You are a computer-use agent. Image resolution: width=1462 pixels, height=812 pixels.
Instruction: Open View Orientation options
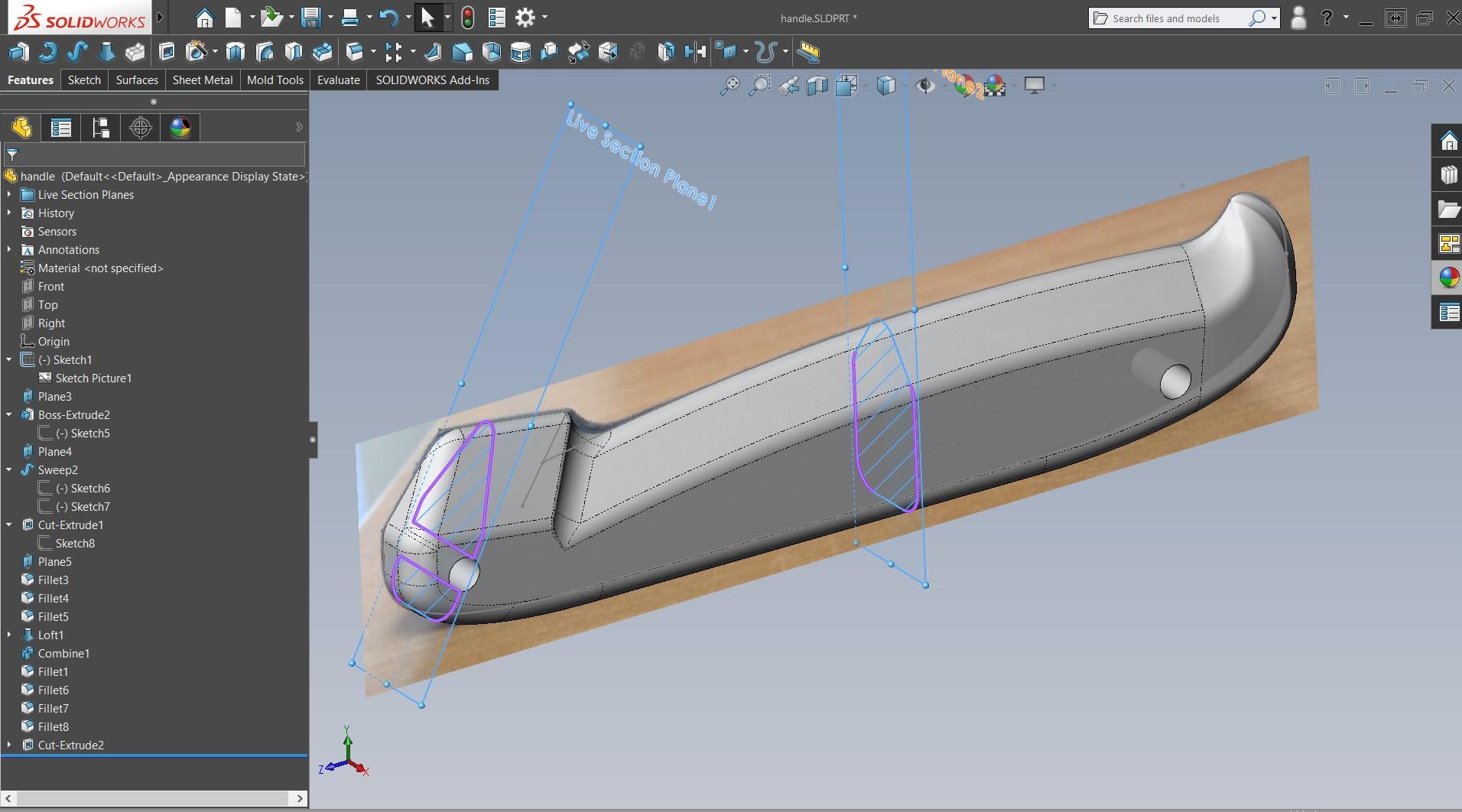pyautogui.click(x=846, y=86)
